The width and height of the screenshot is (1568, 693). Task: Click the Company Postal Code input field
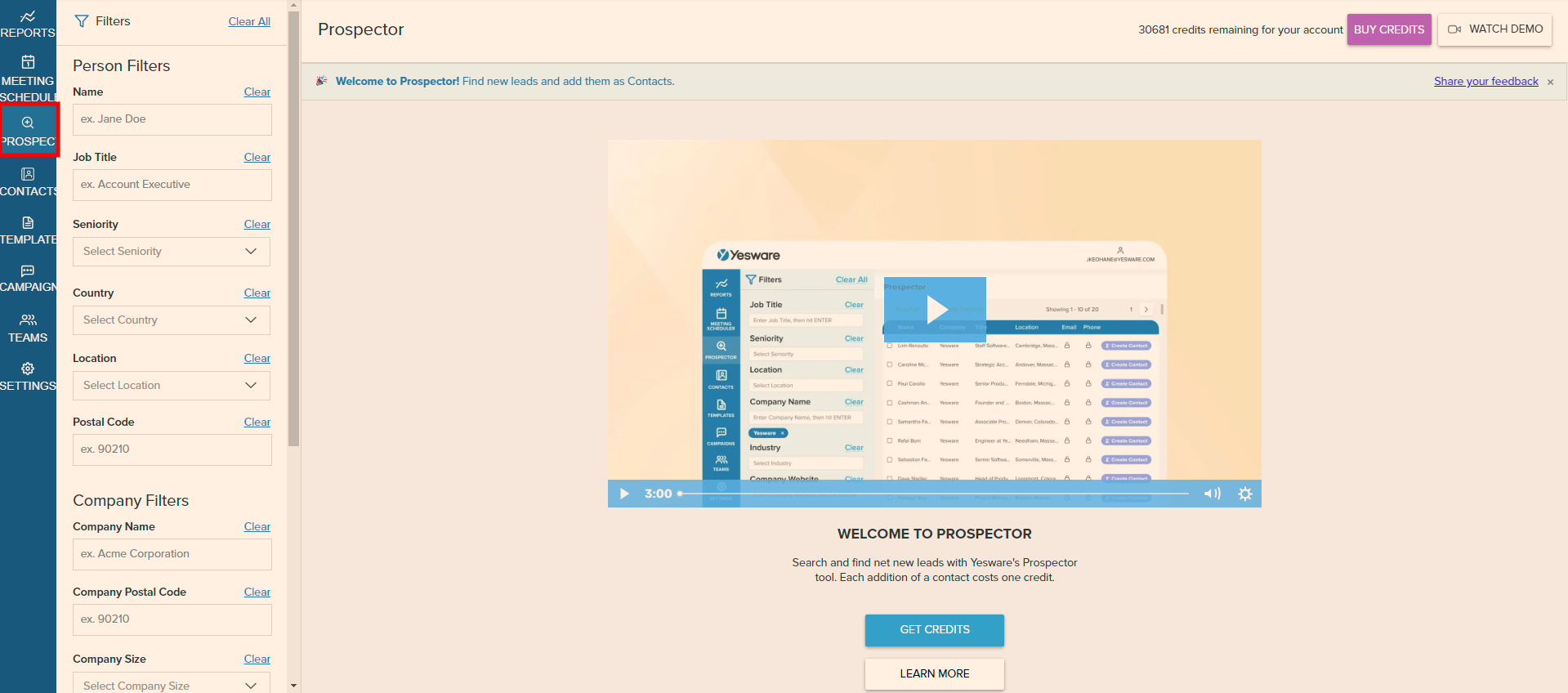pos(172,619)
